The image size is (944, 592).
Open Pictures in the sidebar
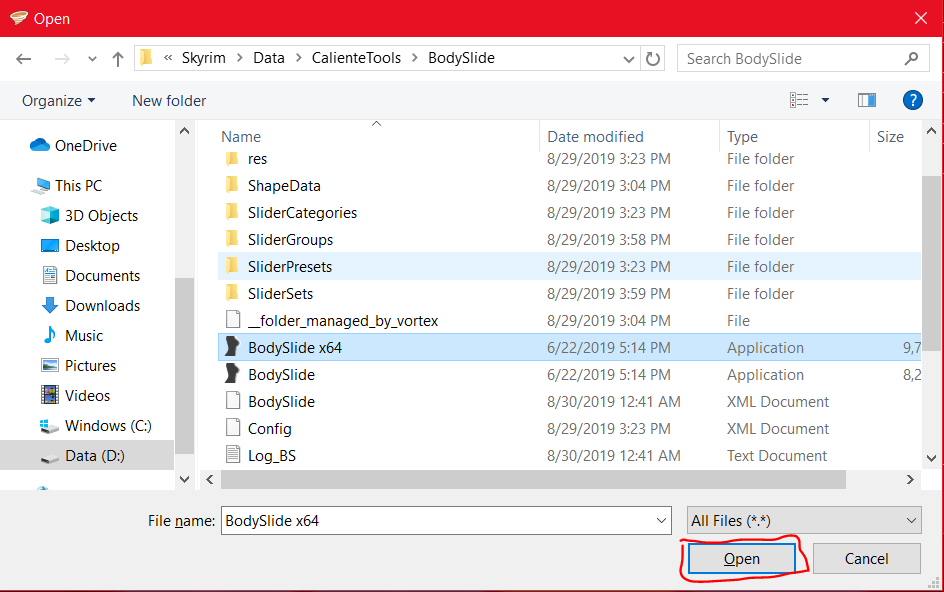(x=78, y=366)
